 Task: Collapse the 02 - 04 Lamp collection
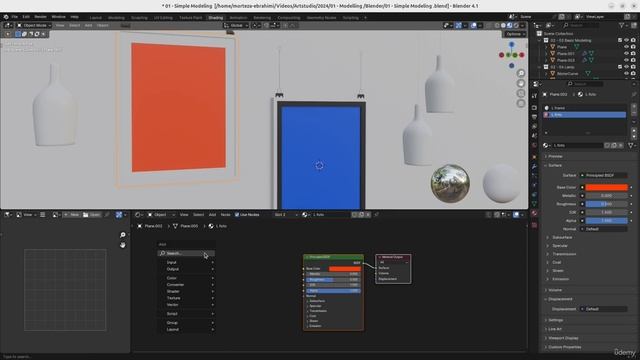pos(540,67)
